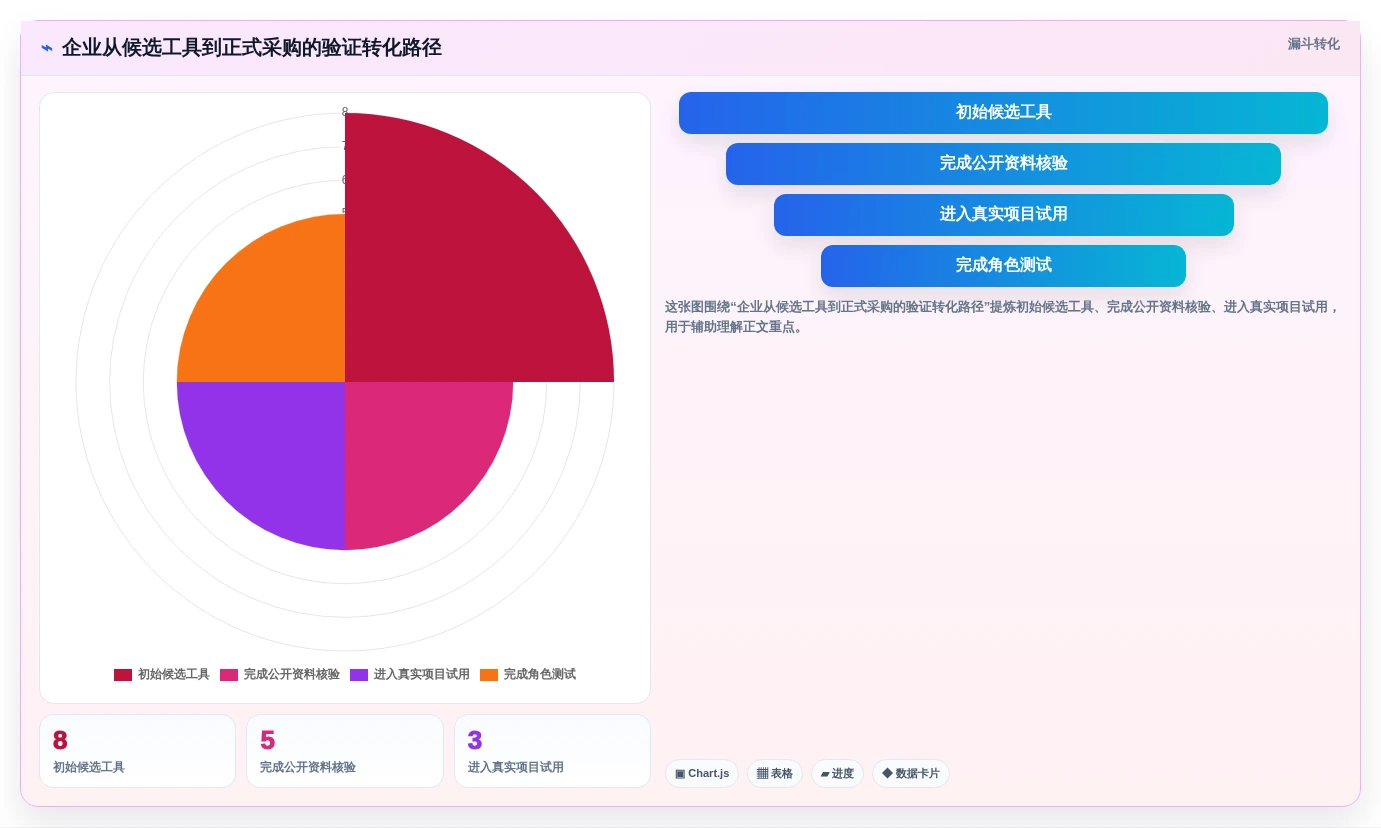Image resolution: width=1381 pixels, height=828 pixels.
Task: Open the stat card showing 3
Action: pos(552,751)
